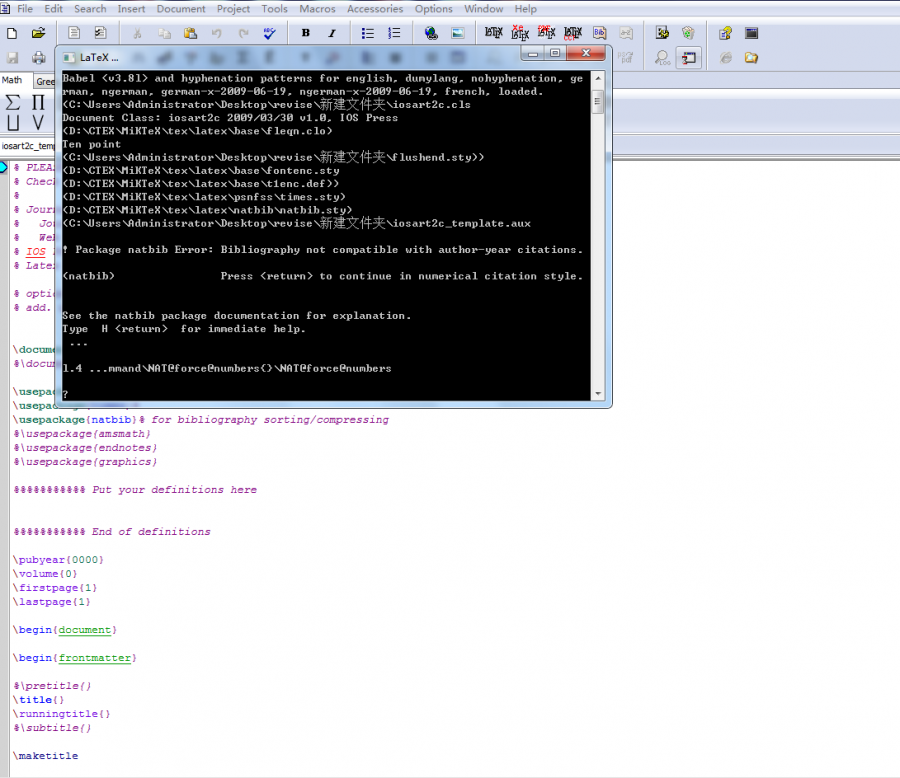Toggle bold text formatting
This screenshot has width=900, height=778.
(305, 33)
